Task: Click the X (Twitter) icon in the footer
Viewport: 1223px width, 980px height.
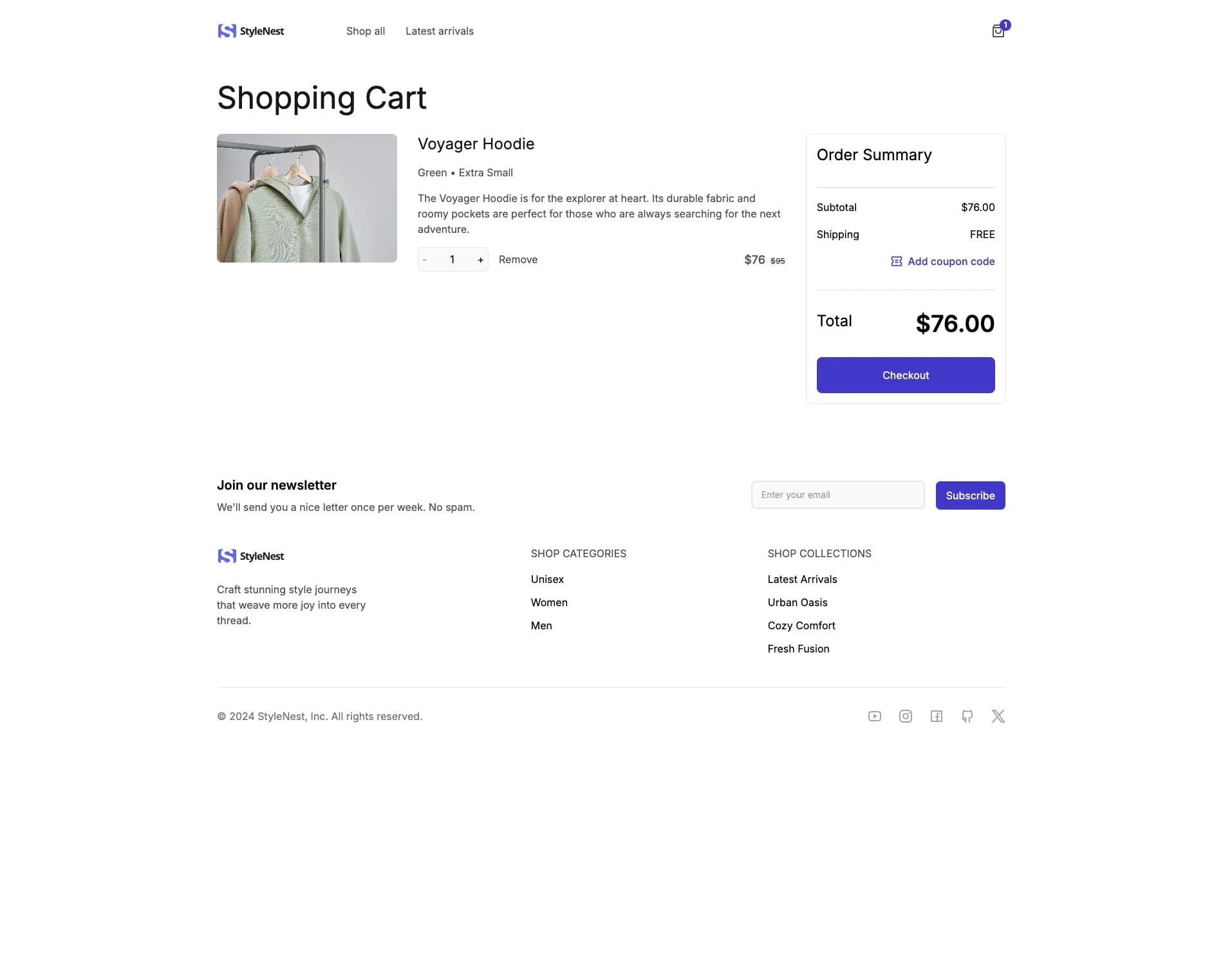Action: coord(998,716)
